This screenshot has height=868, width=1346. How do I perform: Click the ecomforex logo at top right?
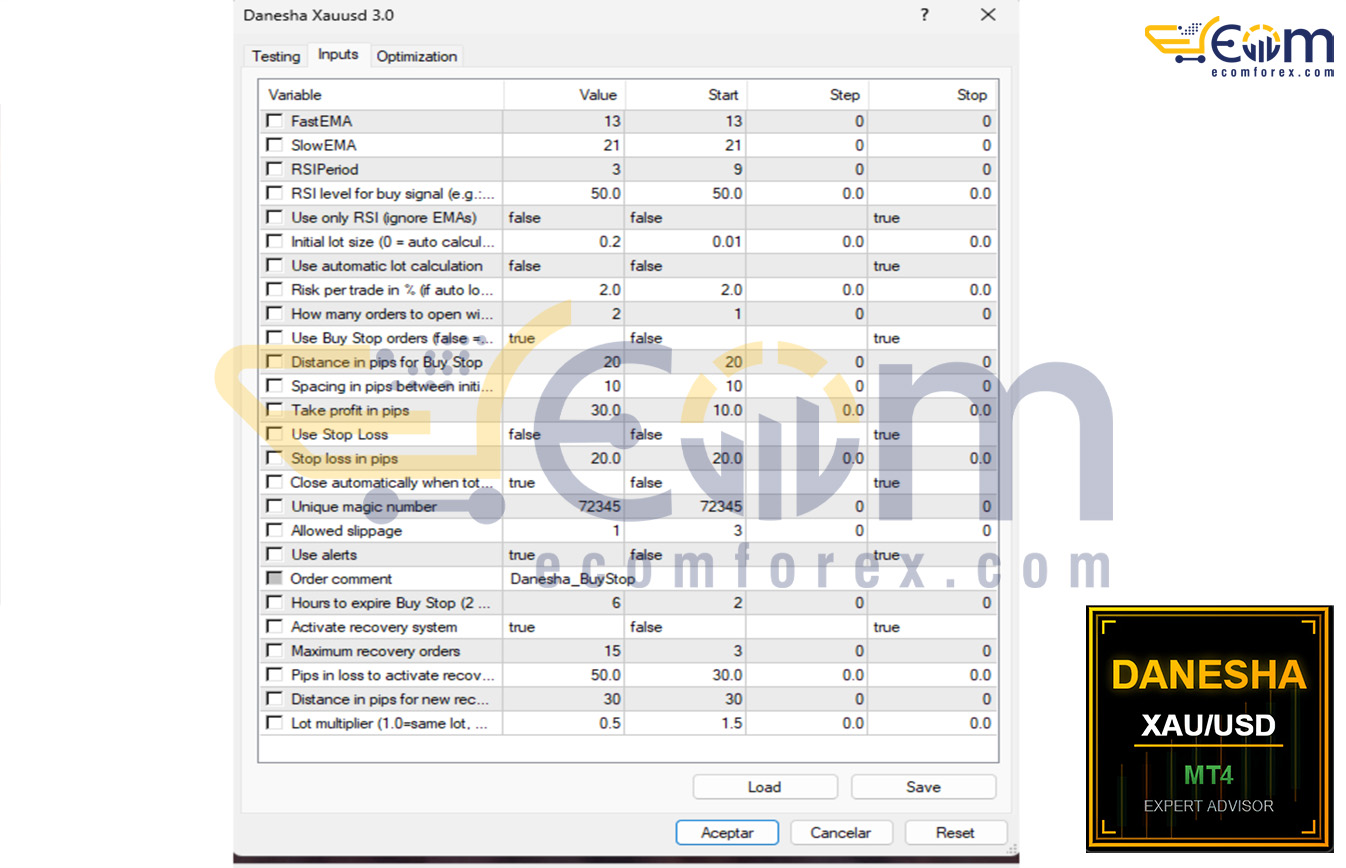(1239, 46)
